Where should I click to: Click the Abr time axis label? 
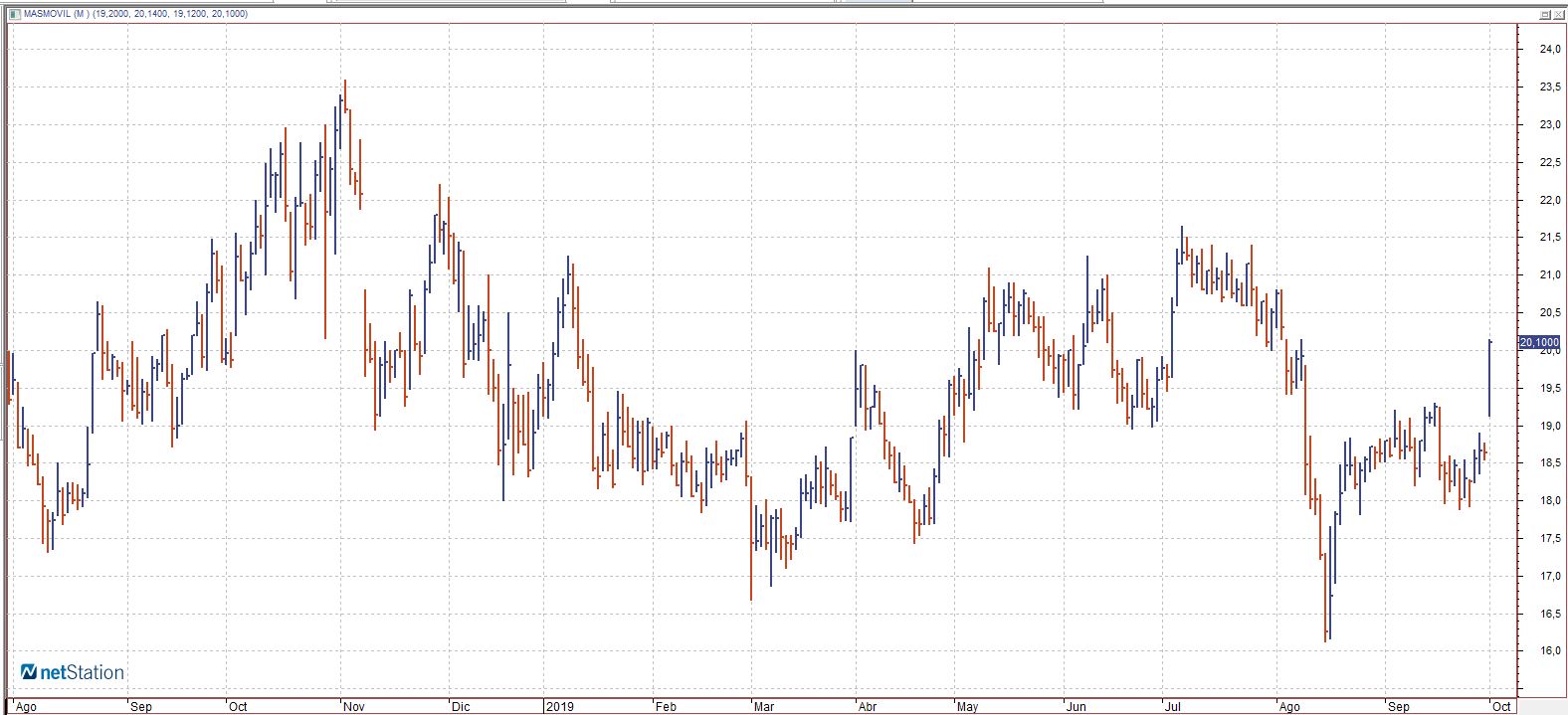tap(868, 707)
